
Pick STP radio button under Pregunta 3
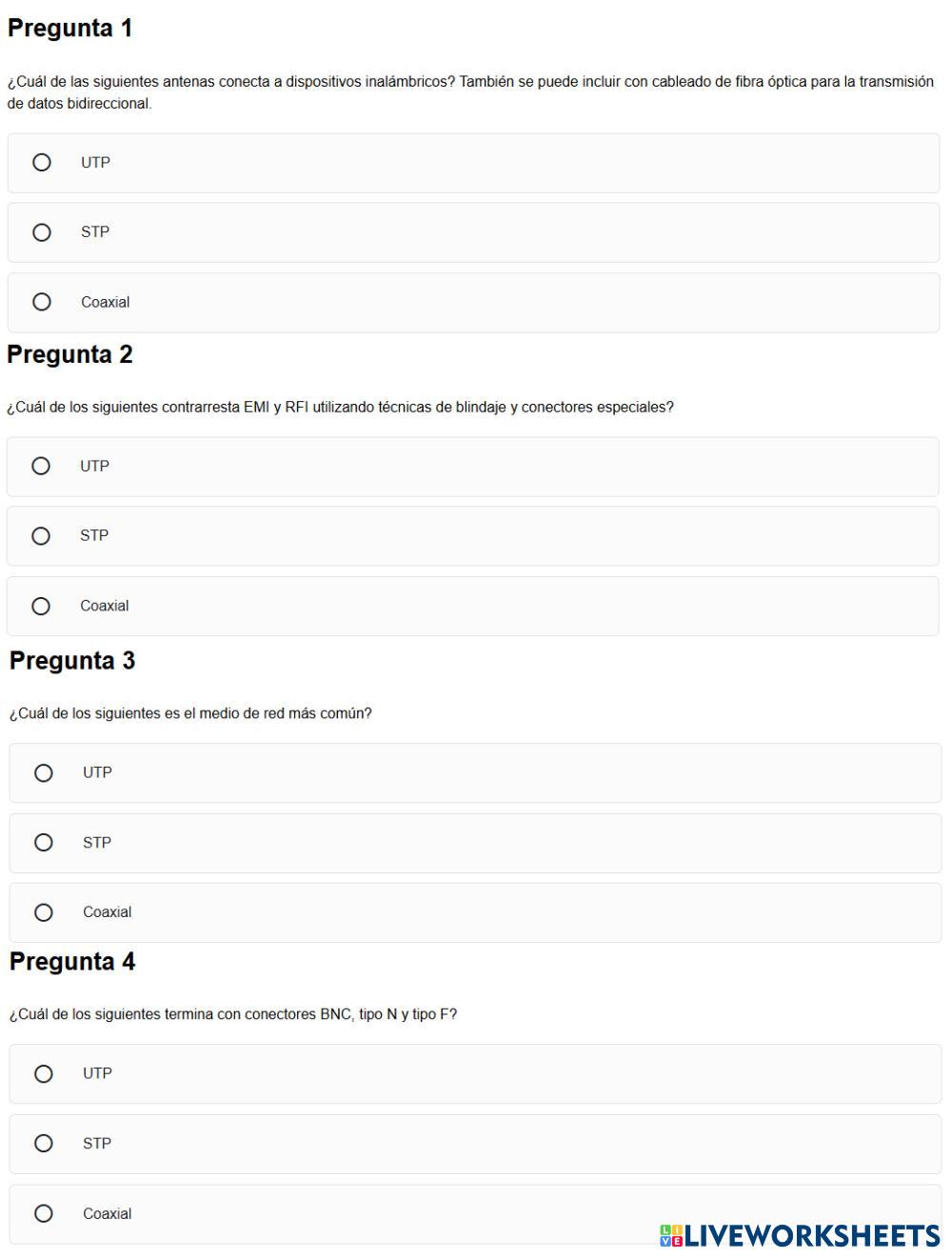[44, 843]
